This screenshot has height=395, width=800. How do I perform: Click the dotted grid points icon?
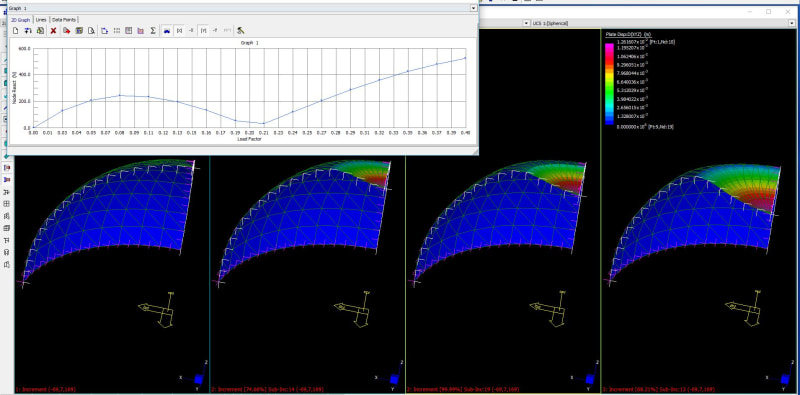click(x=117, y=31)
